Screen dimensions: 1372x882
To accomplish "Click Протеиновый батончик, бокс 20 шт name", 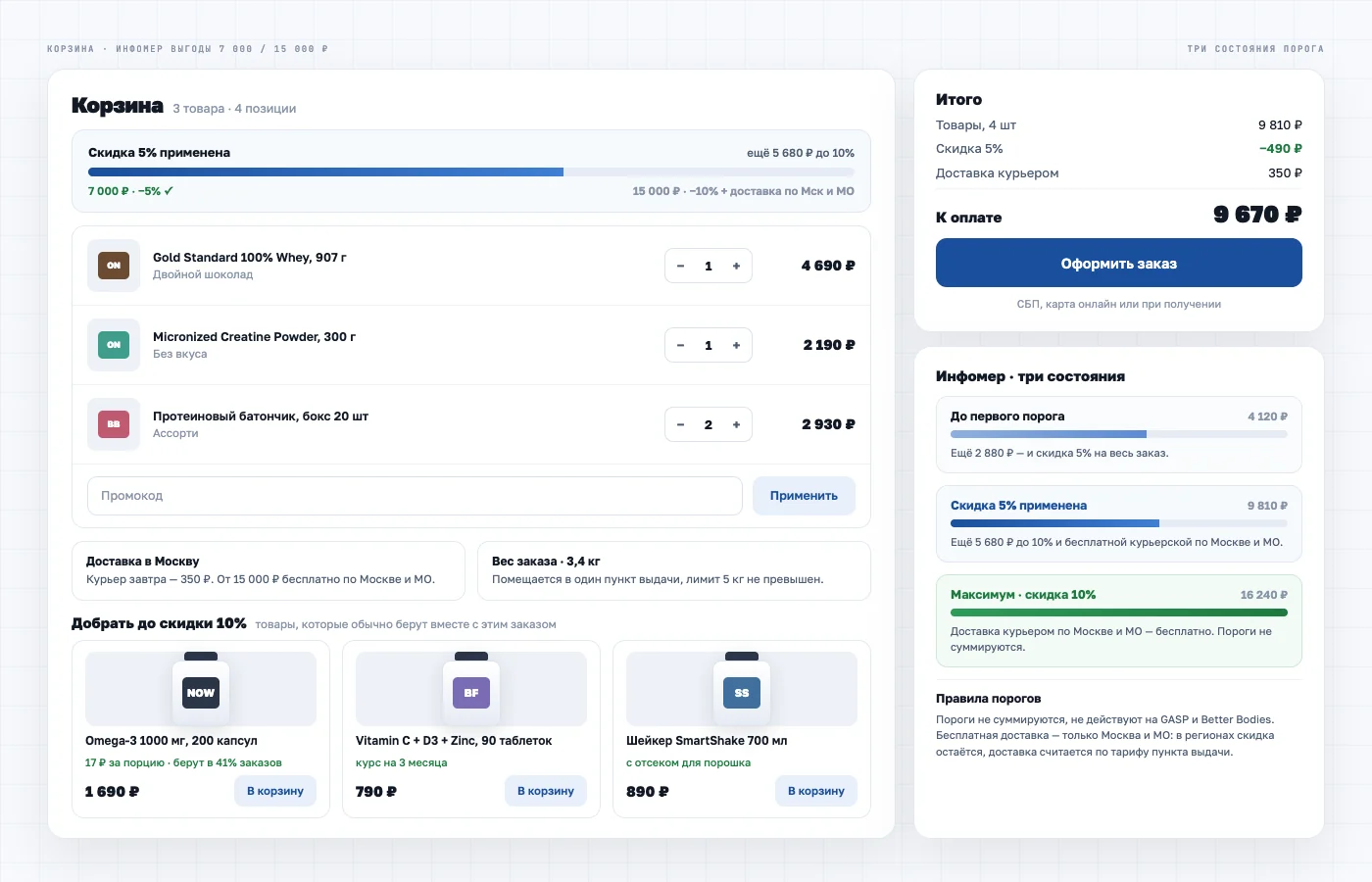I will (x=261, y=416).
